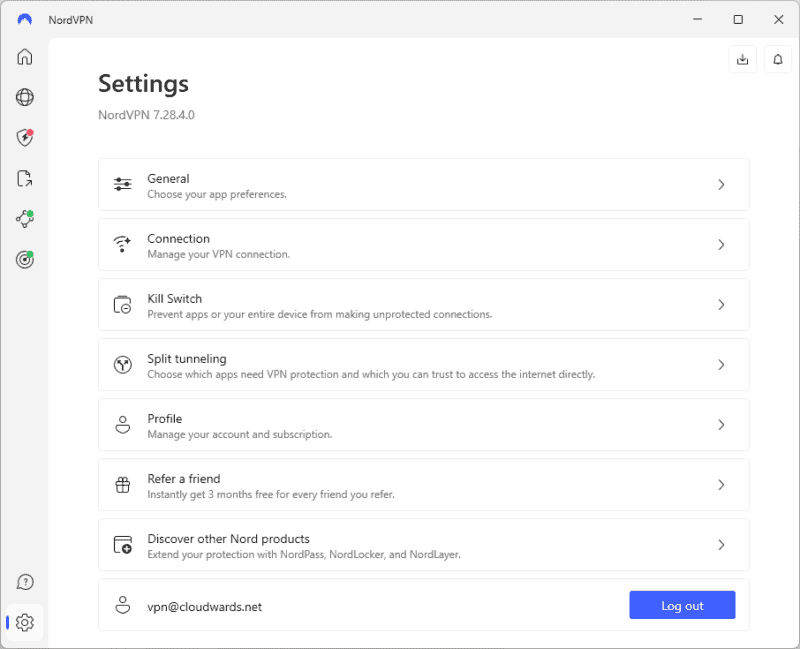Click the Settings page heading
This screenshot has height=649, width=800.
(x=143, y=83)
